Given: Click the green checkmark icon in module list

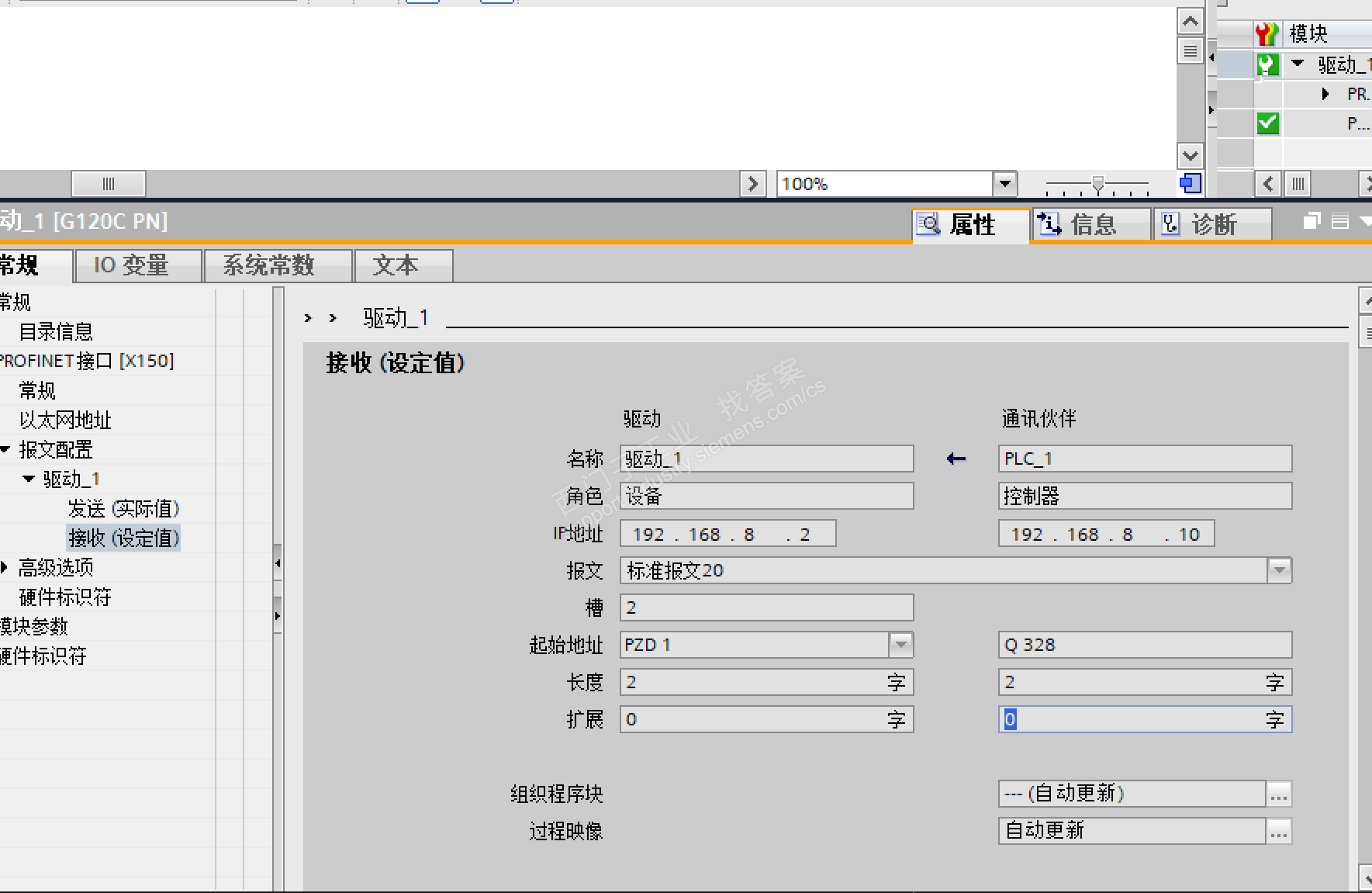Looking at the screenshot, I should coord(1267,123).
